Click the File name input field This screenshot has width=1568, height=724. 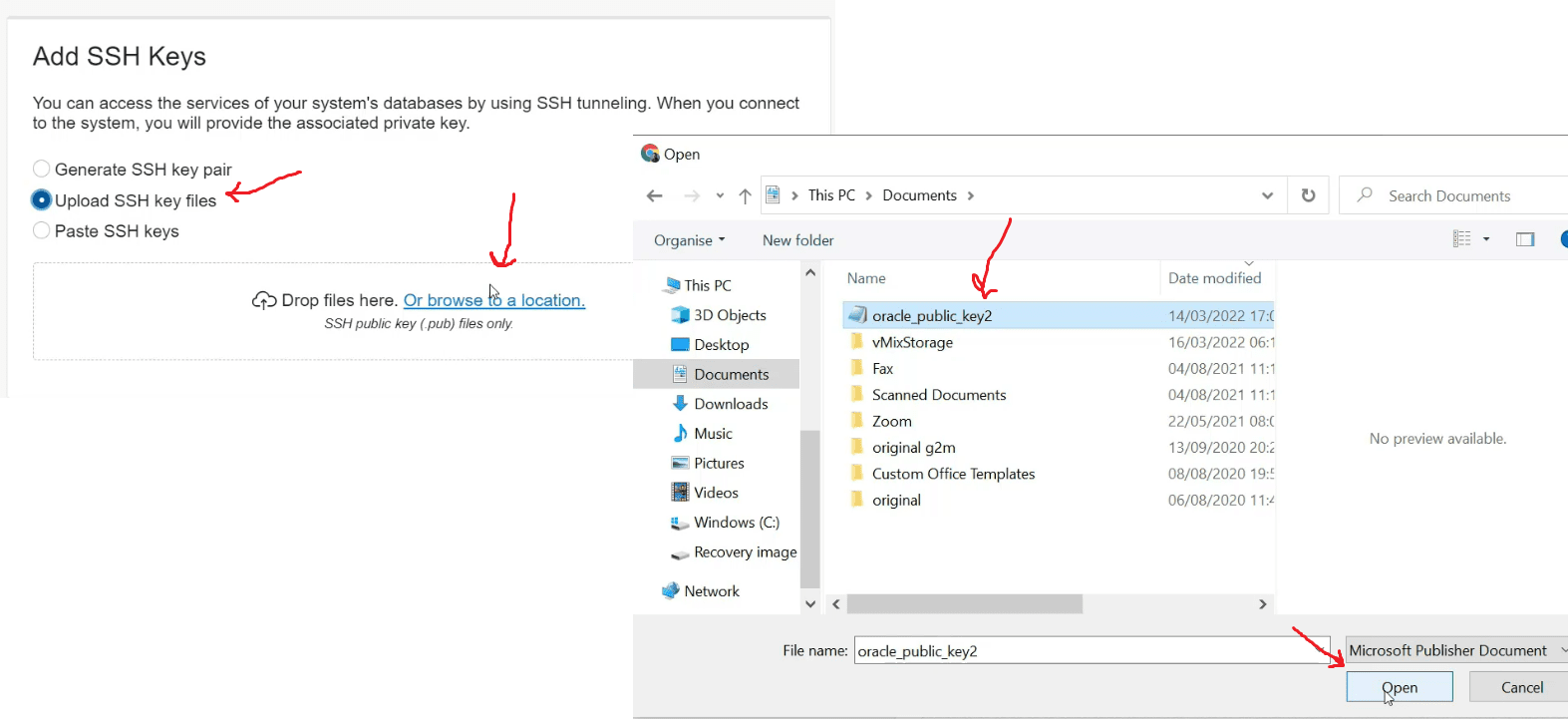[x=1093, y=651]
